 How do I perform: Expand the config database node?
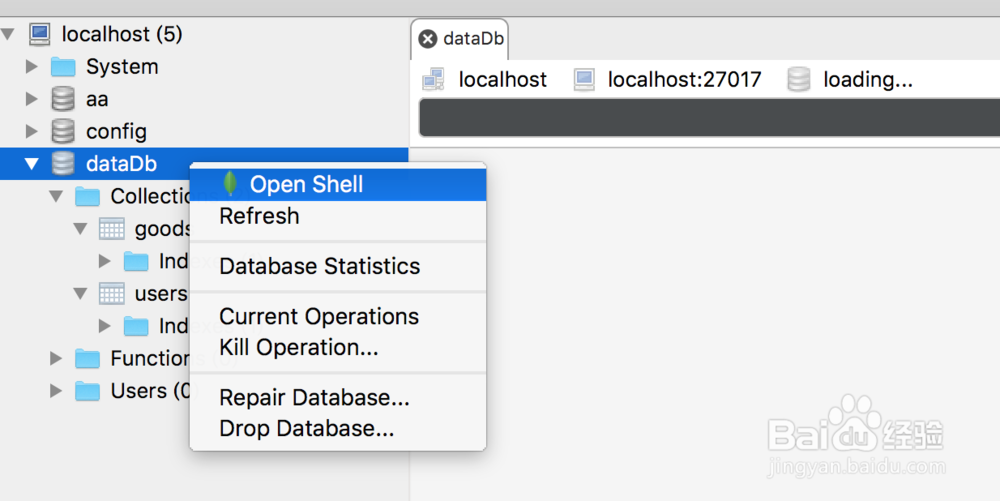[32, 131]
